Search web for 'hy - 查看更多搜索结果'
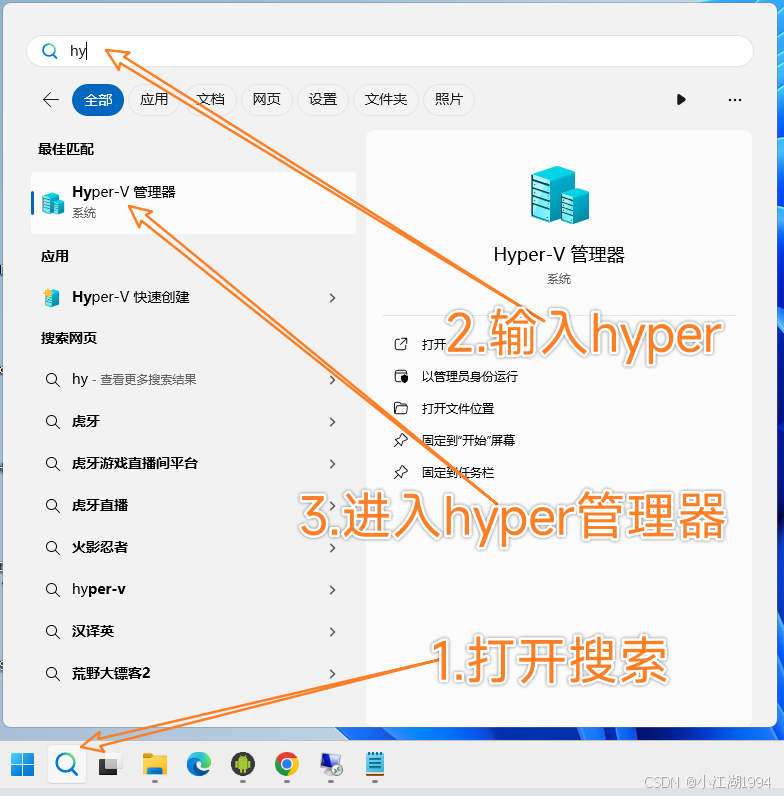784x796 pixels. tap(177, 379)
